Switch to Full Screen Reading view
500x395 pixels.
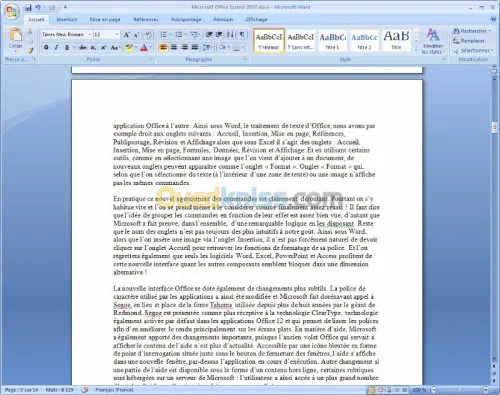[x=381, y=389]
